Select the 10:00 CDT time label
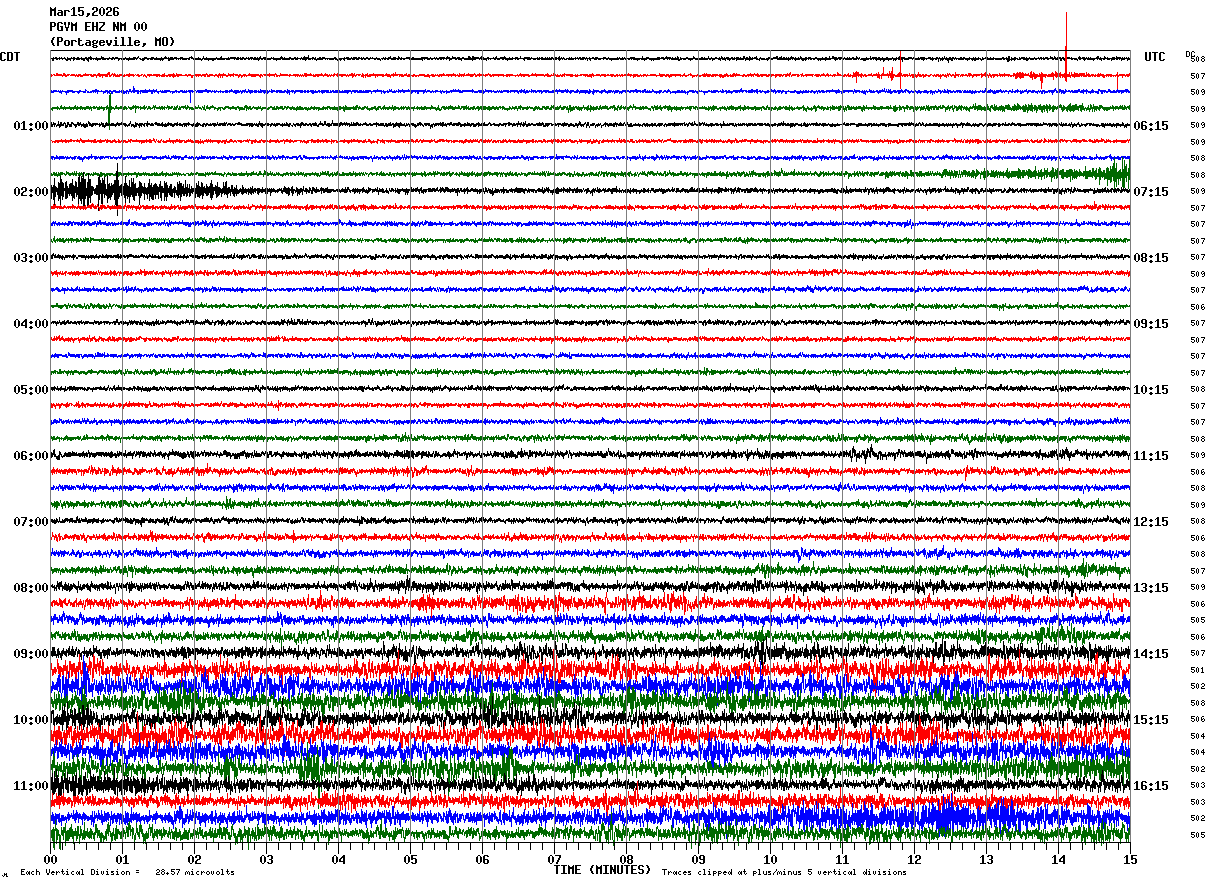 coord(31,720)
